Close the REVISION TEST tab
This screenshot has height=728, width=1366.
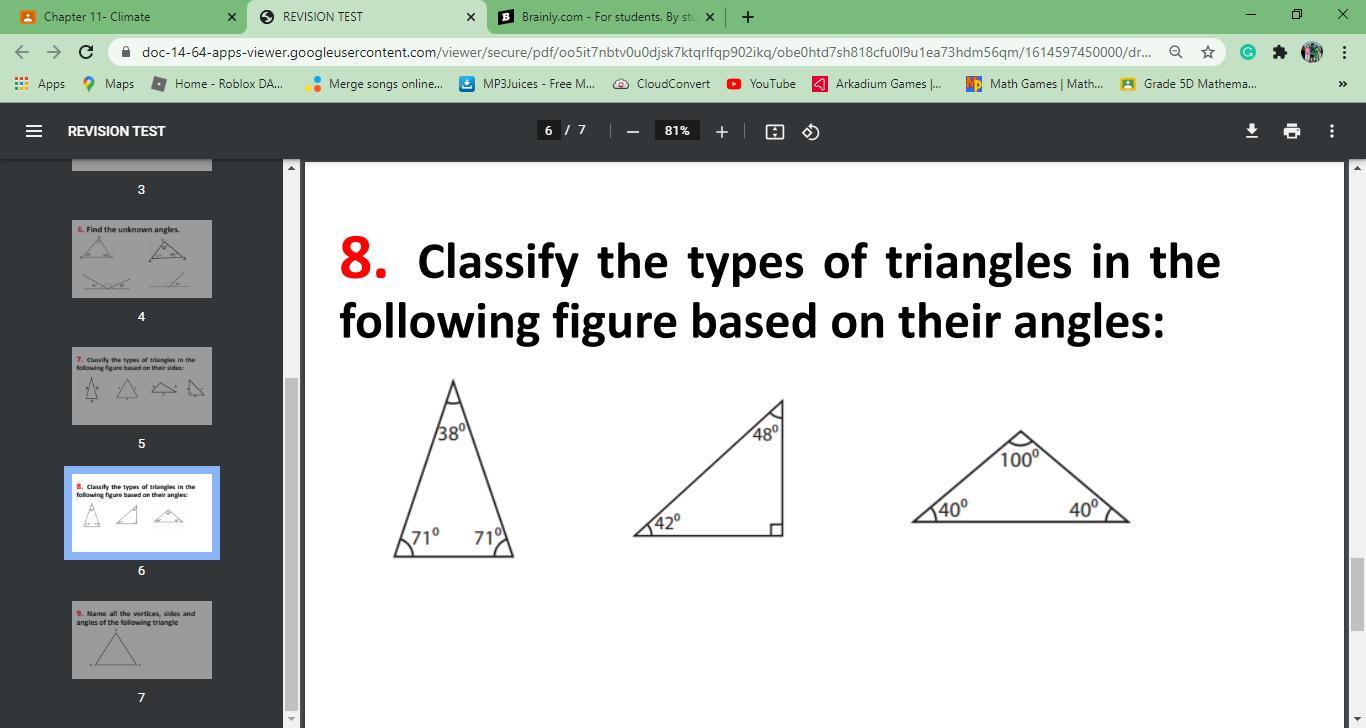coord(471,17)
